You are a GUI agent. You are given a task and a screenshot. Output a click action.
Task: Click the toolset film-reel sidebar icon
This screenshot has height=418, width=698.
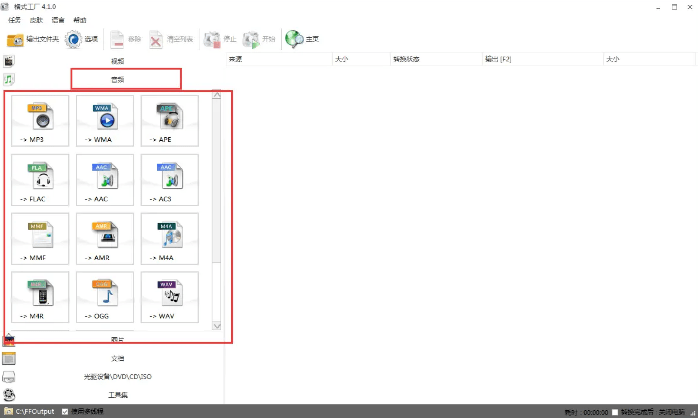[9, 395]
